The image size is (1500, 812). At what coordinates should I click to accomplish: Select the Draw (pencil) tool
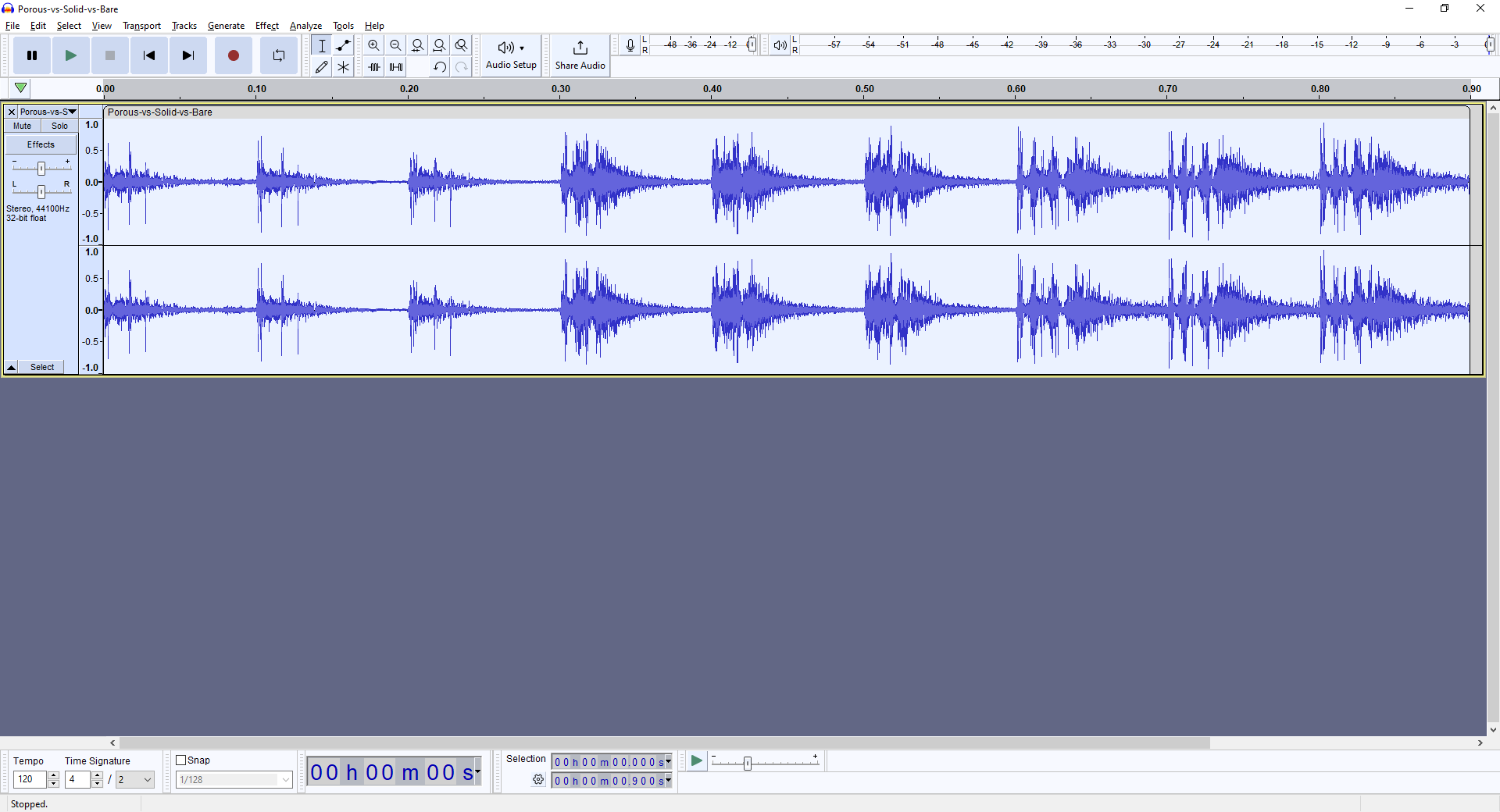322,67
